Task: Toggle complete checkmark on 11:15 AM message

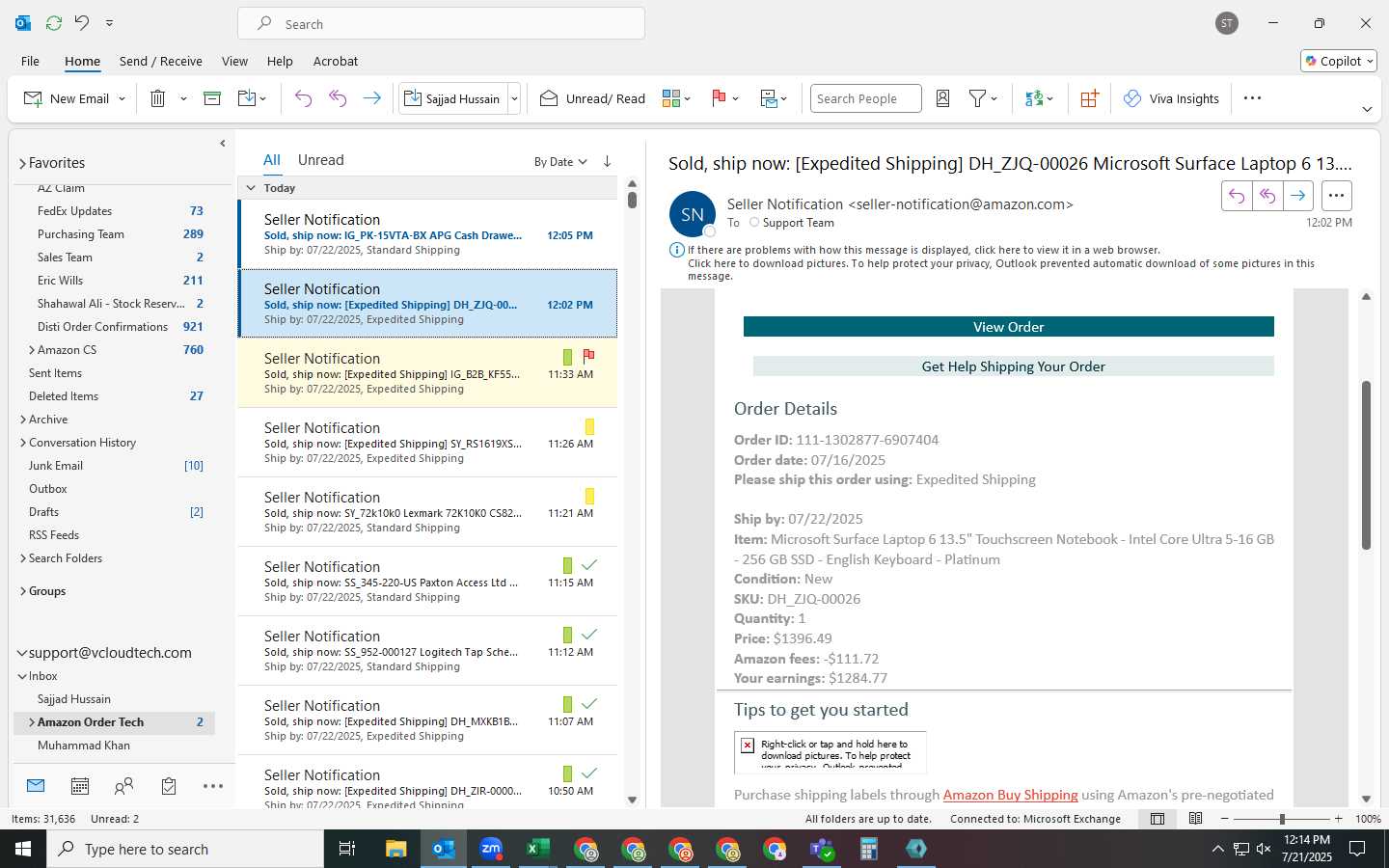Action: pyautogui.click(x=589, y=564)
